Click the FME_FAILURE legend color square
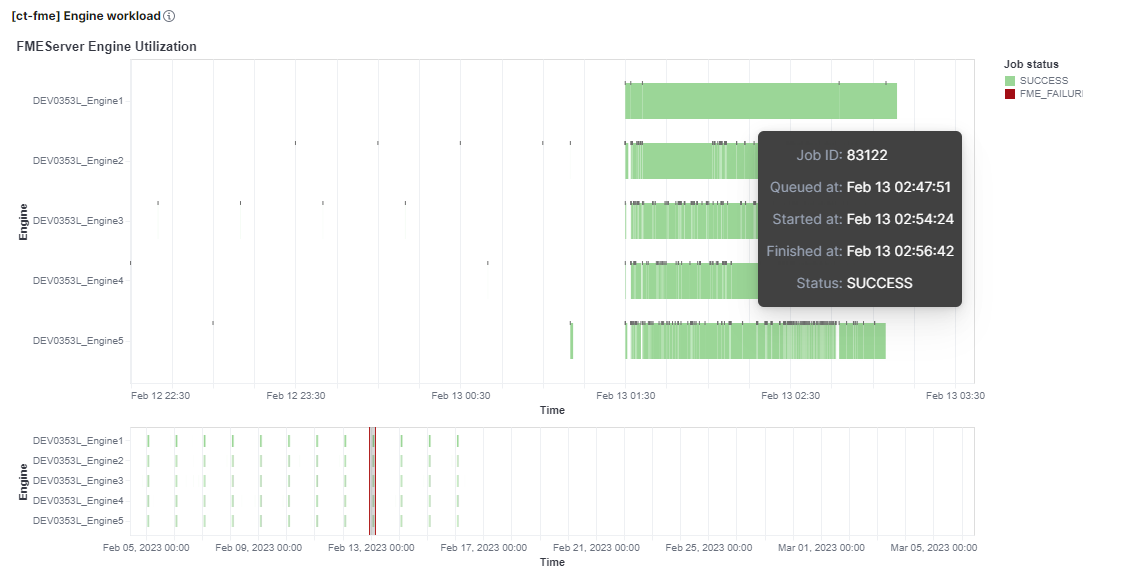The image size is (1121, 586). click(1009, 93)
